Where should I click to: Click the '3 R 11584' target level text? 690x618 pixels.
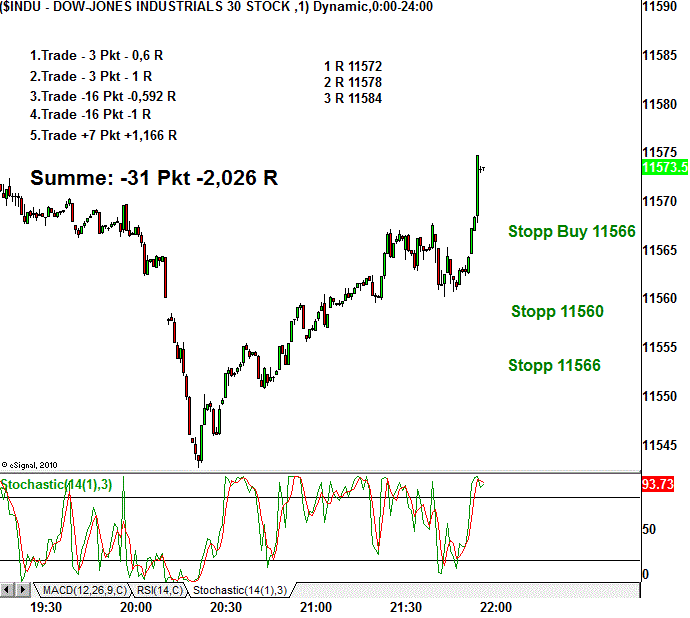click(x=352, y=98)
